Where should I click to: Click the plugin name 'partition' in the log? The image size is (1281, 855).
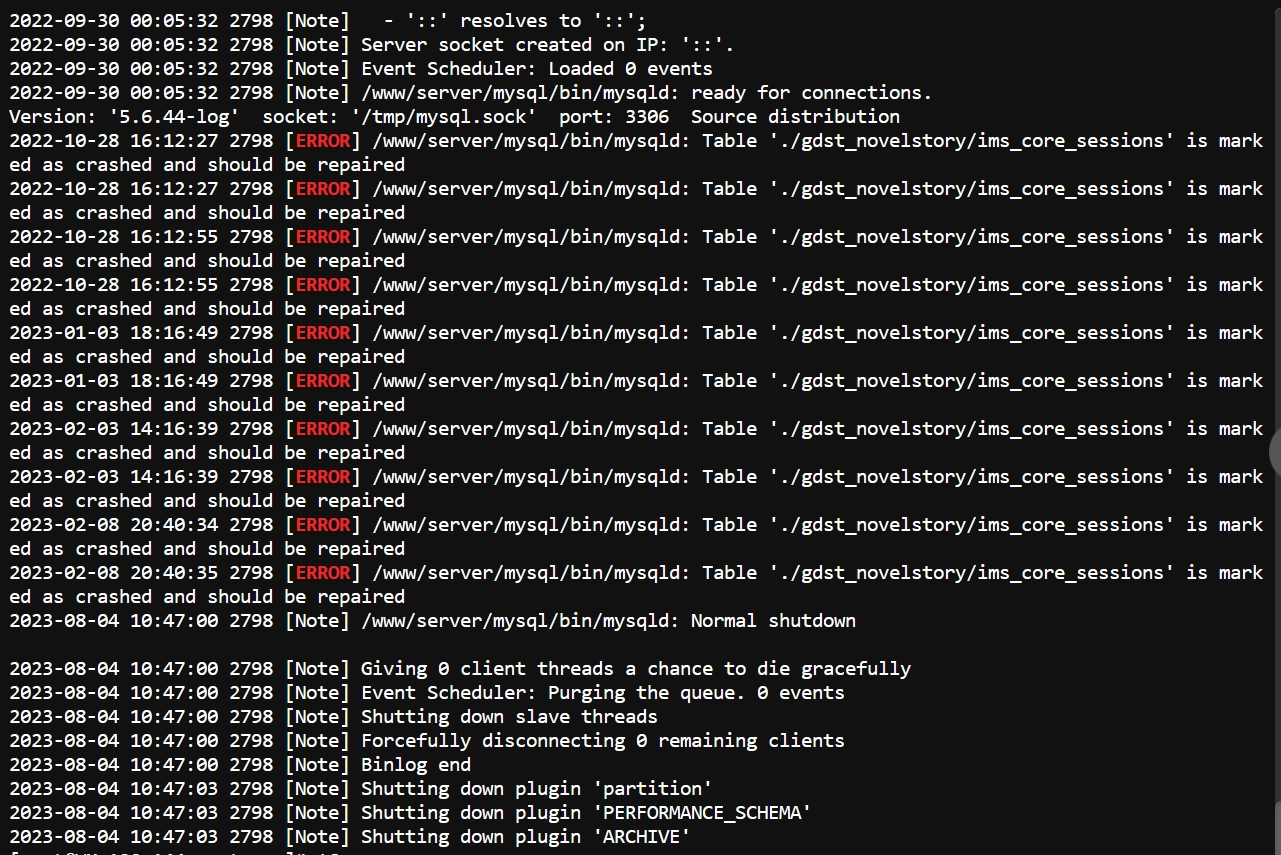click(x=652, y=788)
